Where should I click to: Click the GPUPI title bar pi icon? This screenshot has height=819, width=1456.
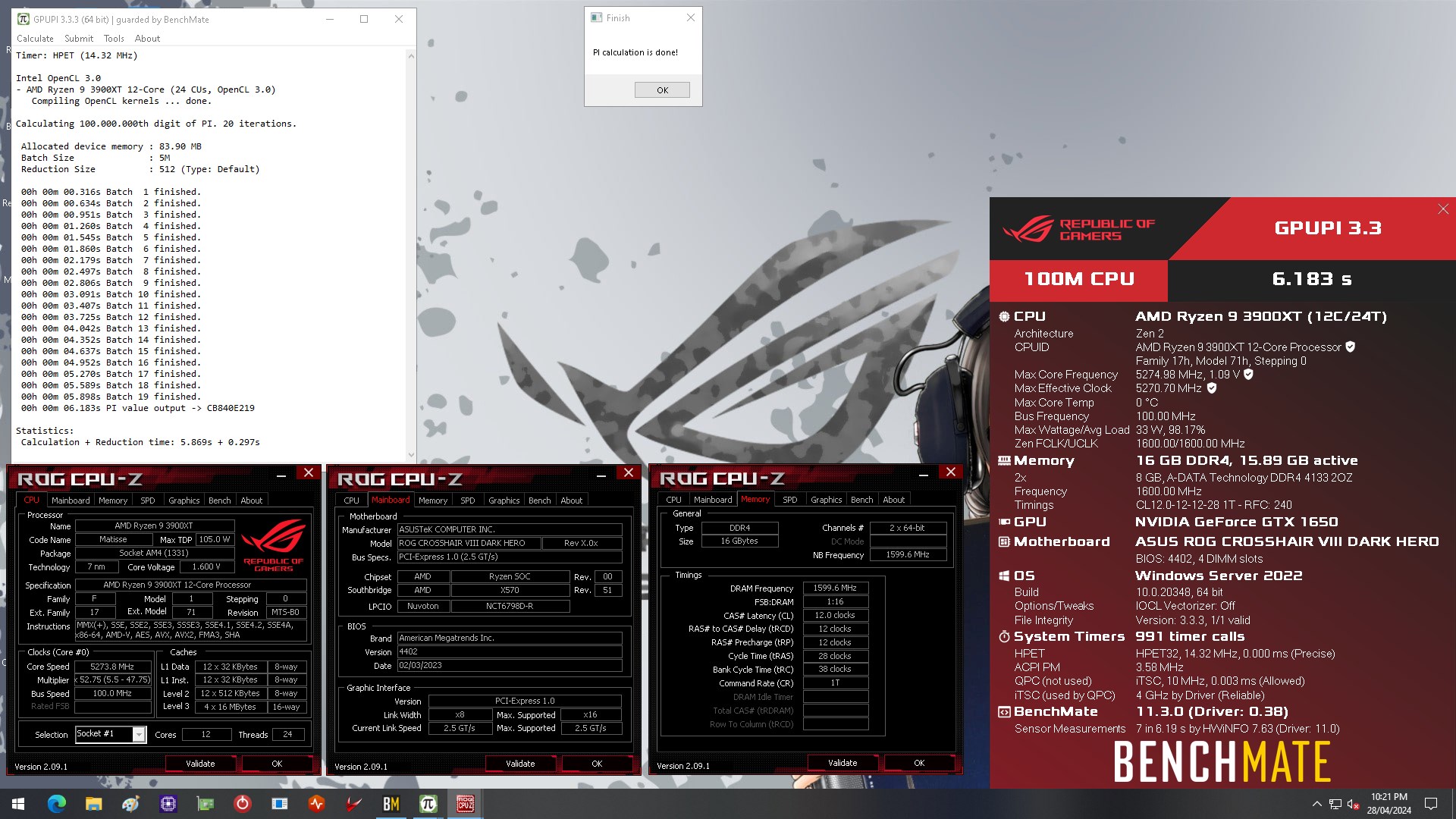[24, 19]
